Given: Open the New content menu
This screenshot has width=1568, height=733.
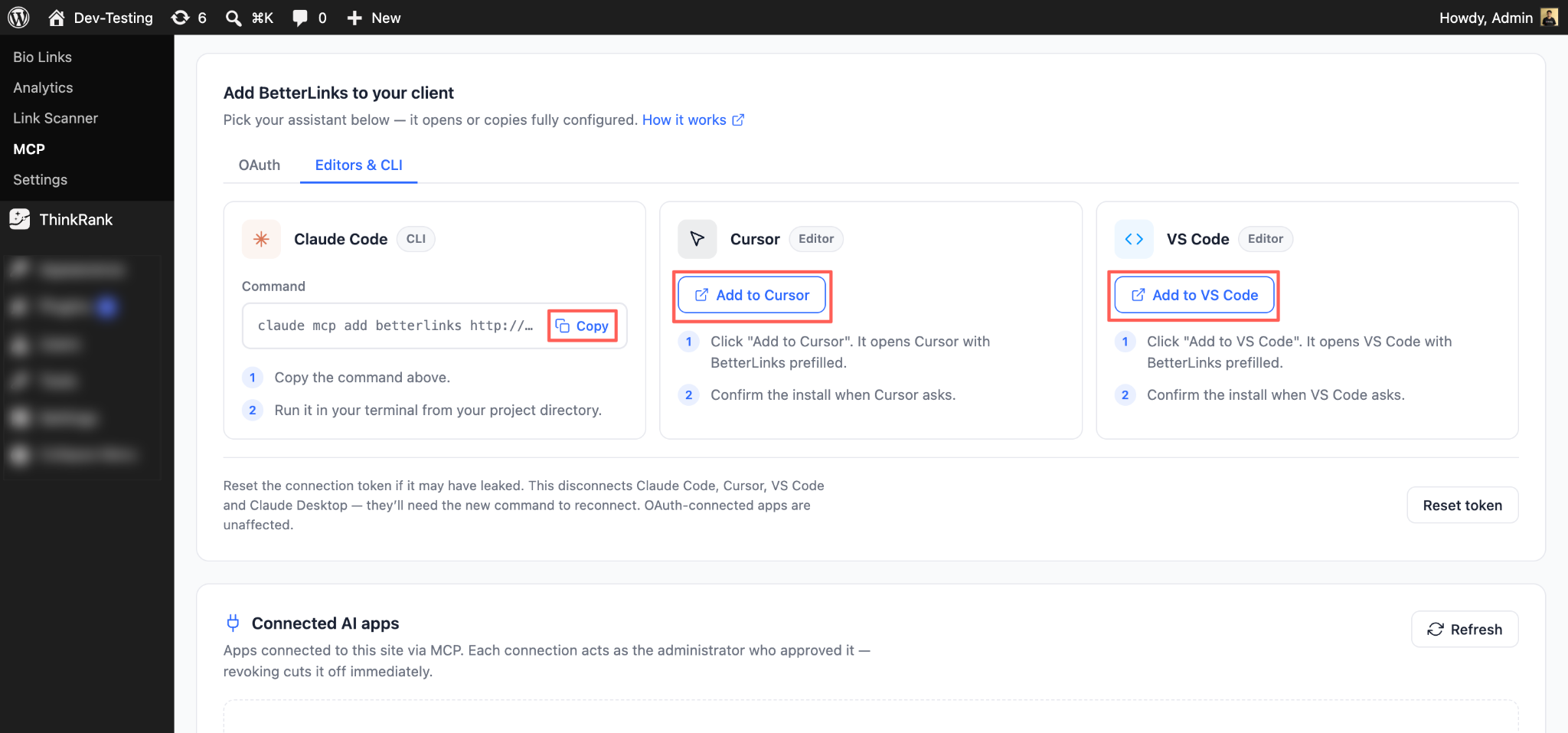Looking at the screenshot, I should 374,18.
